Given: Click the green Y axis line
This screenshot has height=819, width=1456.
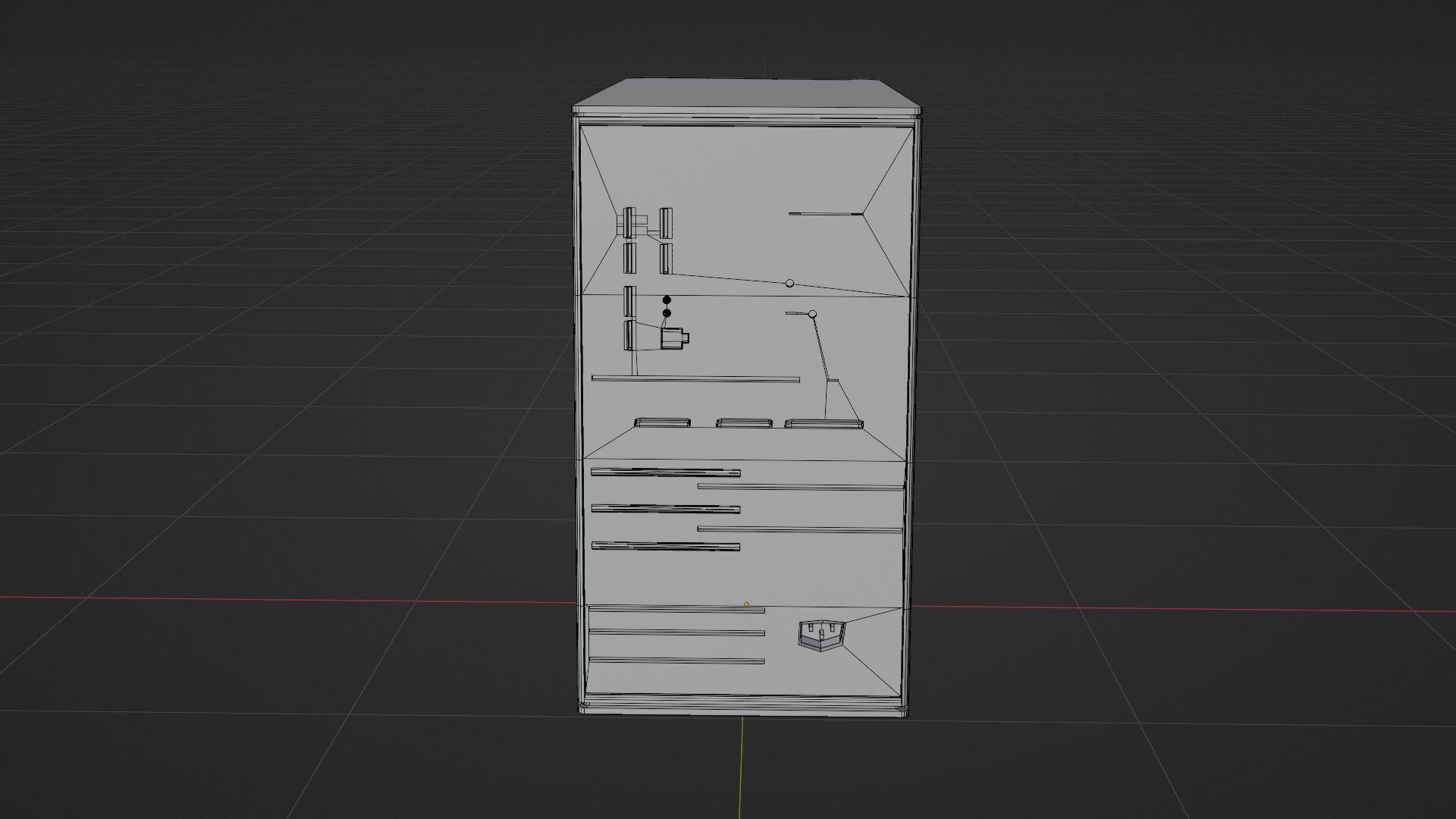Looking at the screenshot, I should (x=740, y=766).
